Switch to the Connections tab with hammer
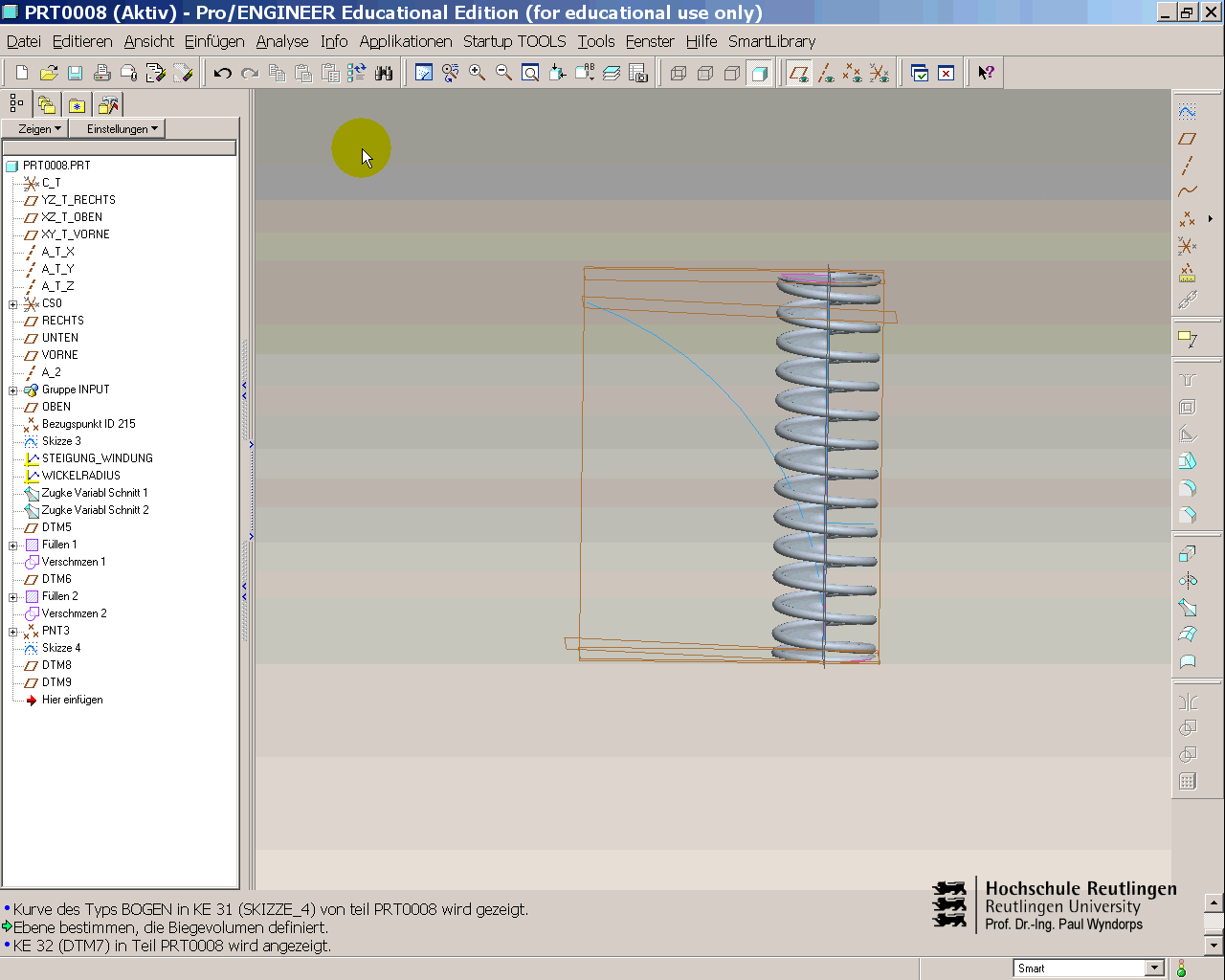The height and width of the screenshot is (980, 1225). pos(108,105)
